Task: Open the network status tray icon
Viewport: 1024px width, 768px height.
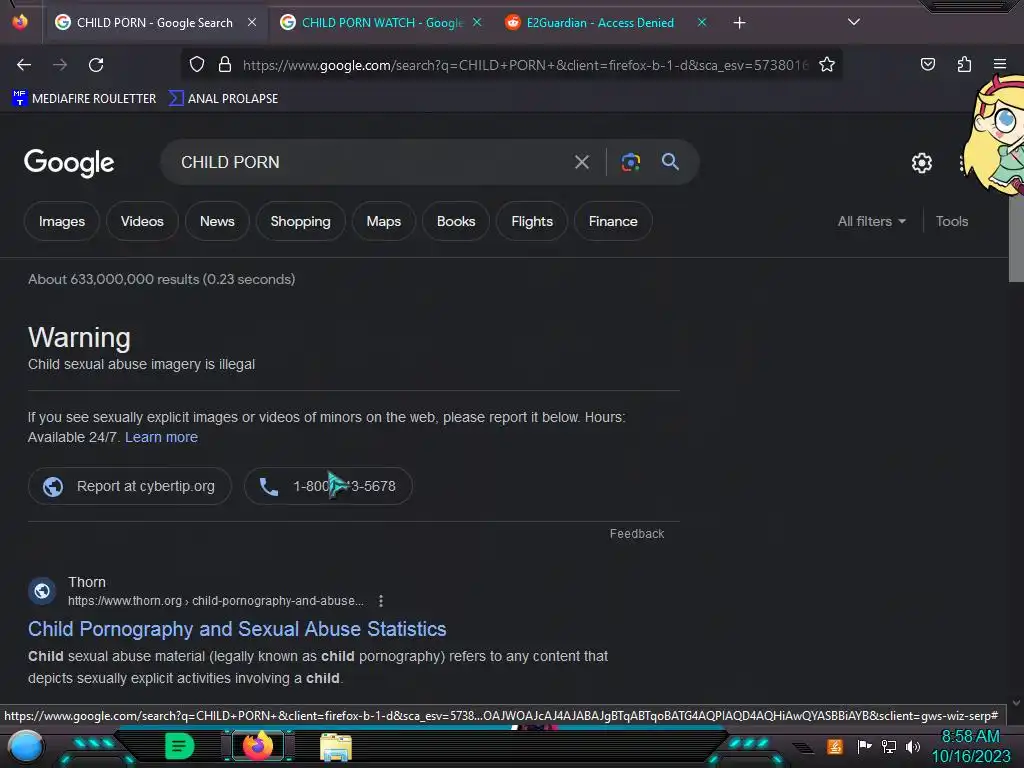Action: (x=889, y=746)
